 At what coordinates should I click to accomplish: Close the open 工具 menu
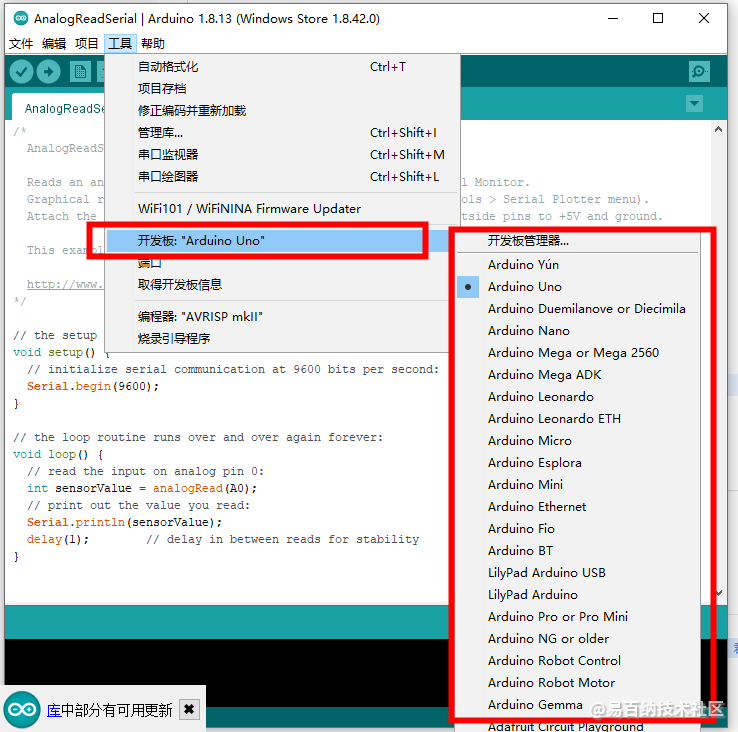click(x=120, y=44)
